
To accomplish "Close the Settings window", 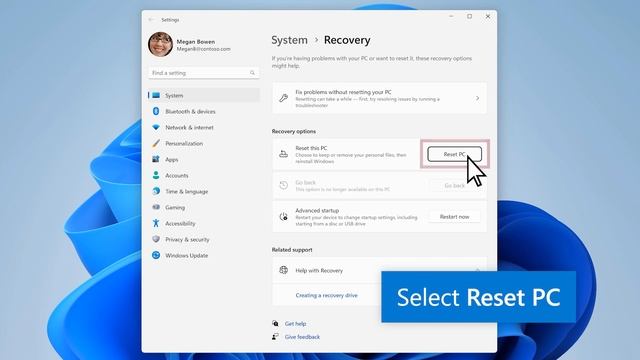I will [x=488, y=16].
